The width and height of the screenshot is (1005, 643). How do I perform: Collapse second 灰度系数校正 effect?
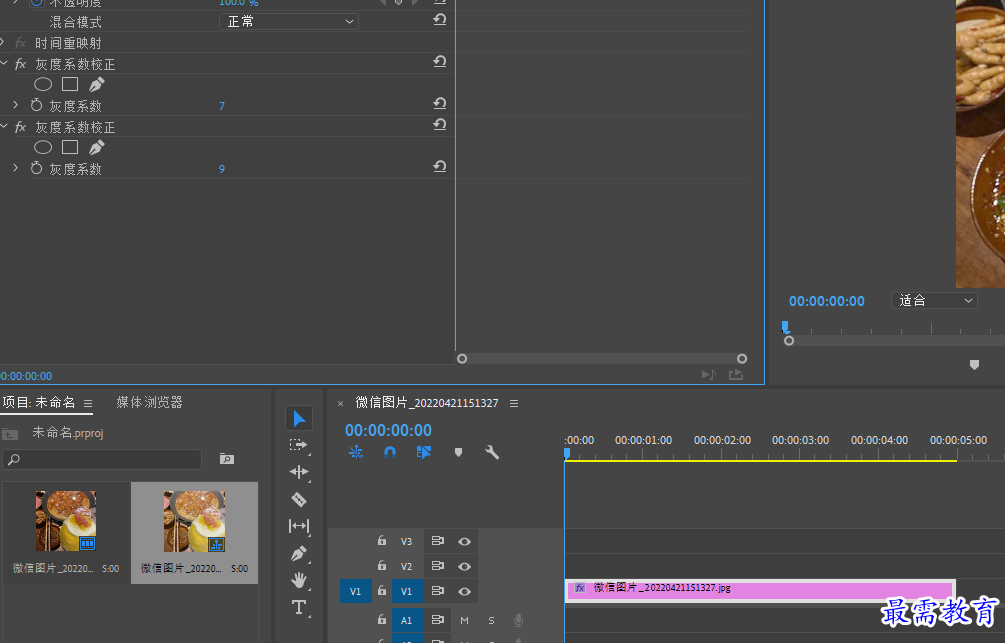click(3, 126)
